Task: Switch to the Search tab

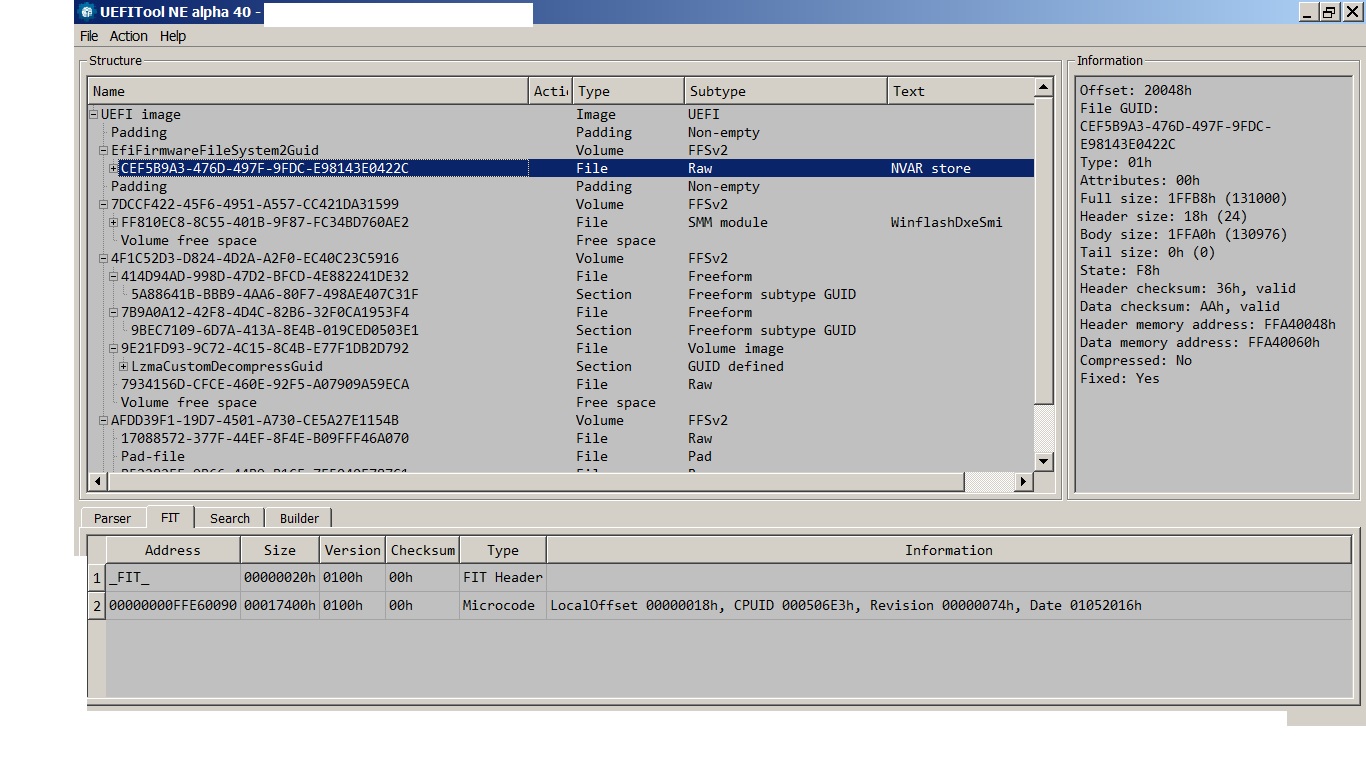Action: [229, 518]
